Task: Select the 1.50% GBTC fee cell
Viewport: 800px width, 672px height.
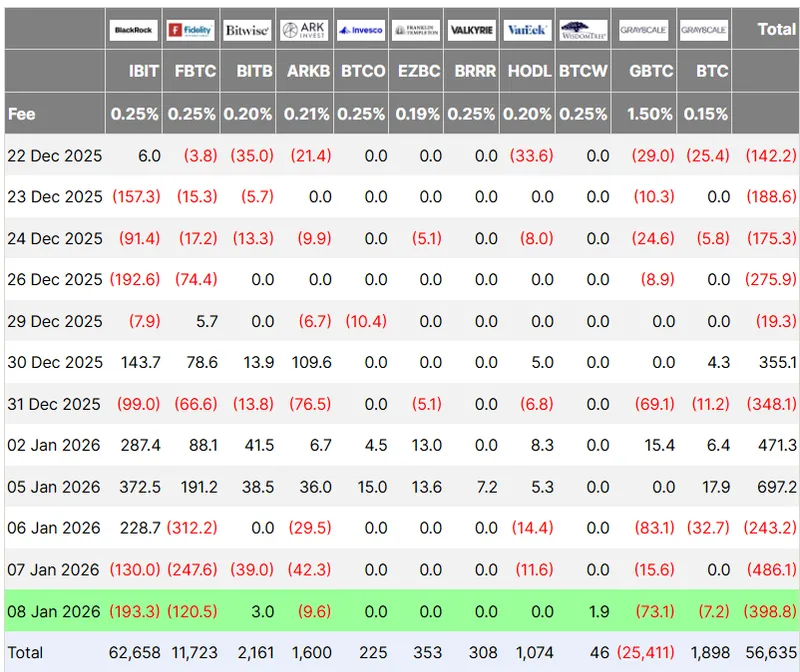Action: (x=650, y=114)
